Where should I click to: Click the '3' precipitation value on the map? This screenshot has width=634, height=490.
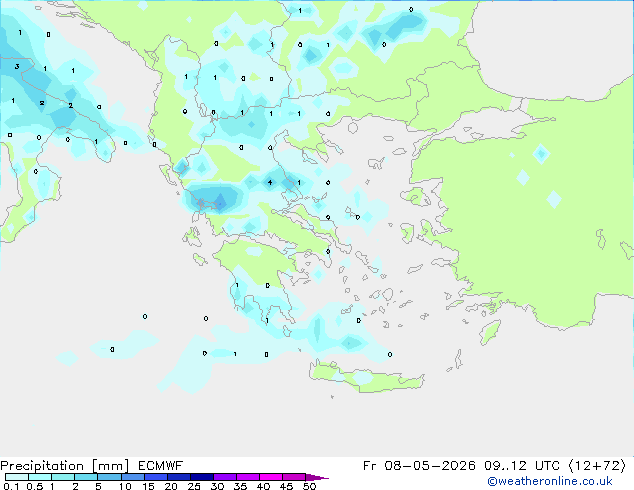(x=17, y=66)
